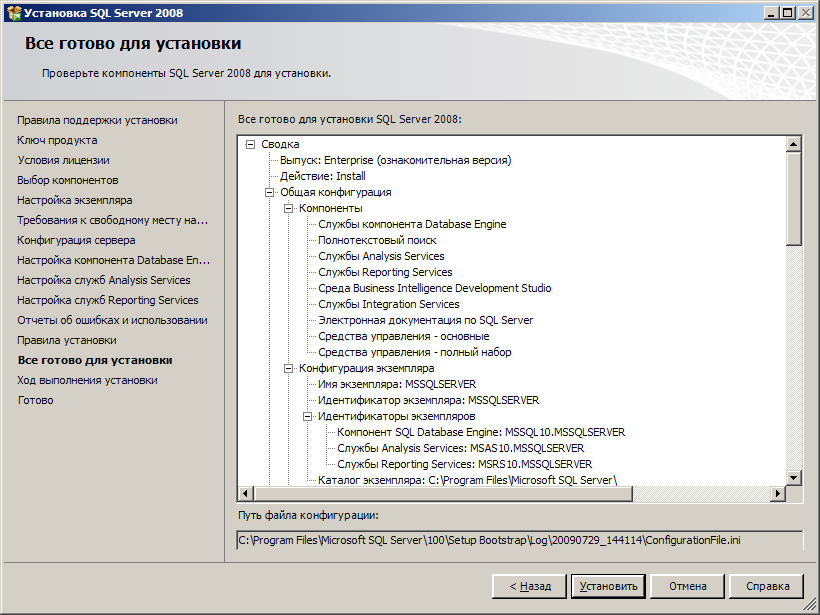The height and width of the screenshot is (615, 820).
Task: Minimize the setup window
Action: pos(771,13)
